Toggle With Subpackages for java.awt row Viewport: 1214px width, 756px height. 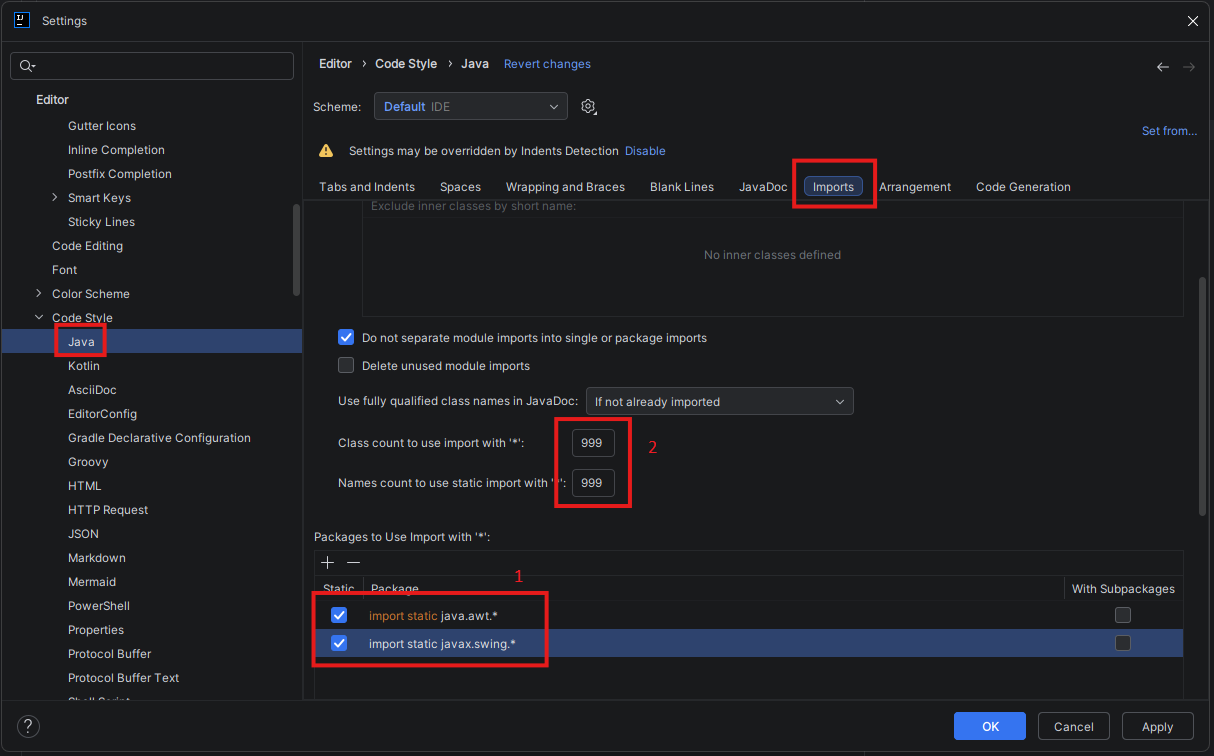1123,615
